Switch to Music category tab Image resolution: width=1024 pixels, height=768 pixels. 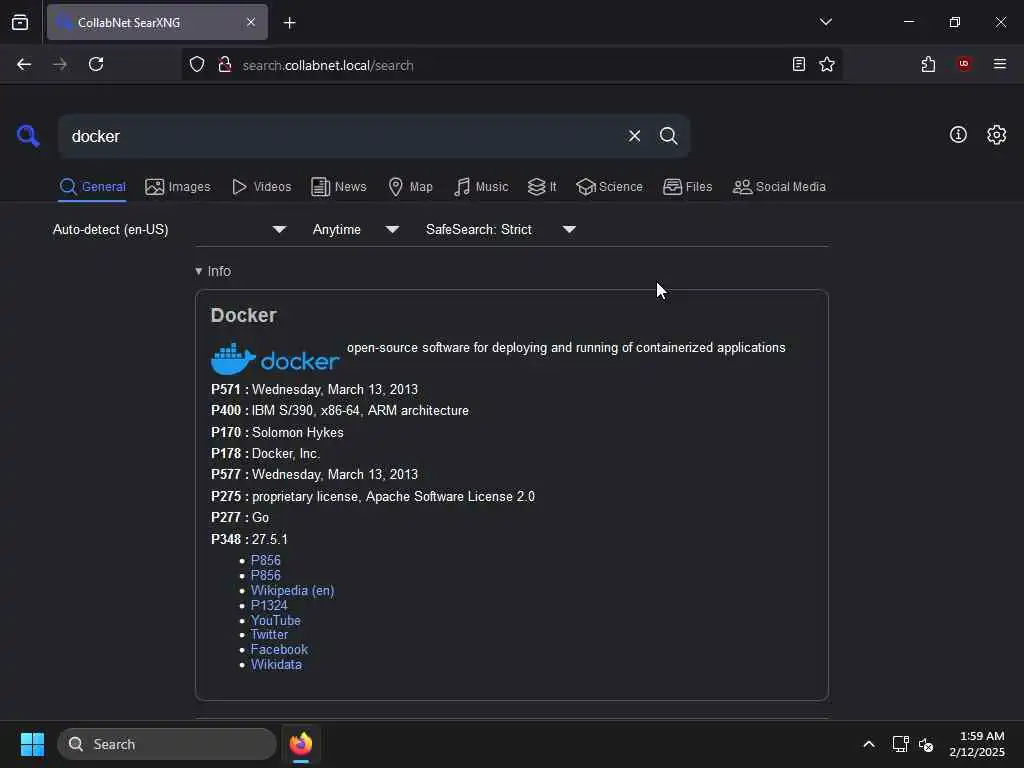481,187
